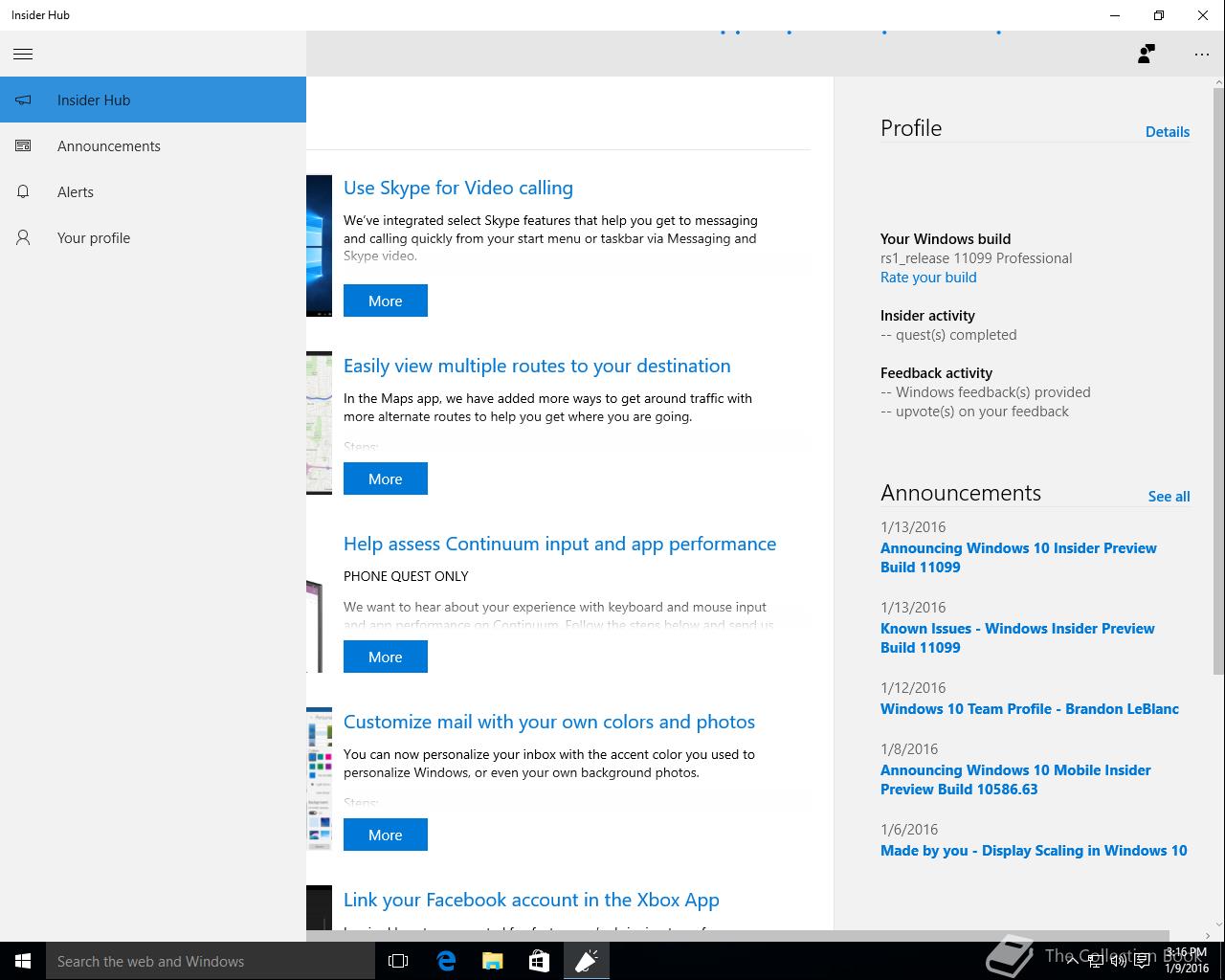1225x980 pixels.
Task: Open Help assess Continuum input quest title
Action: 560,544
